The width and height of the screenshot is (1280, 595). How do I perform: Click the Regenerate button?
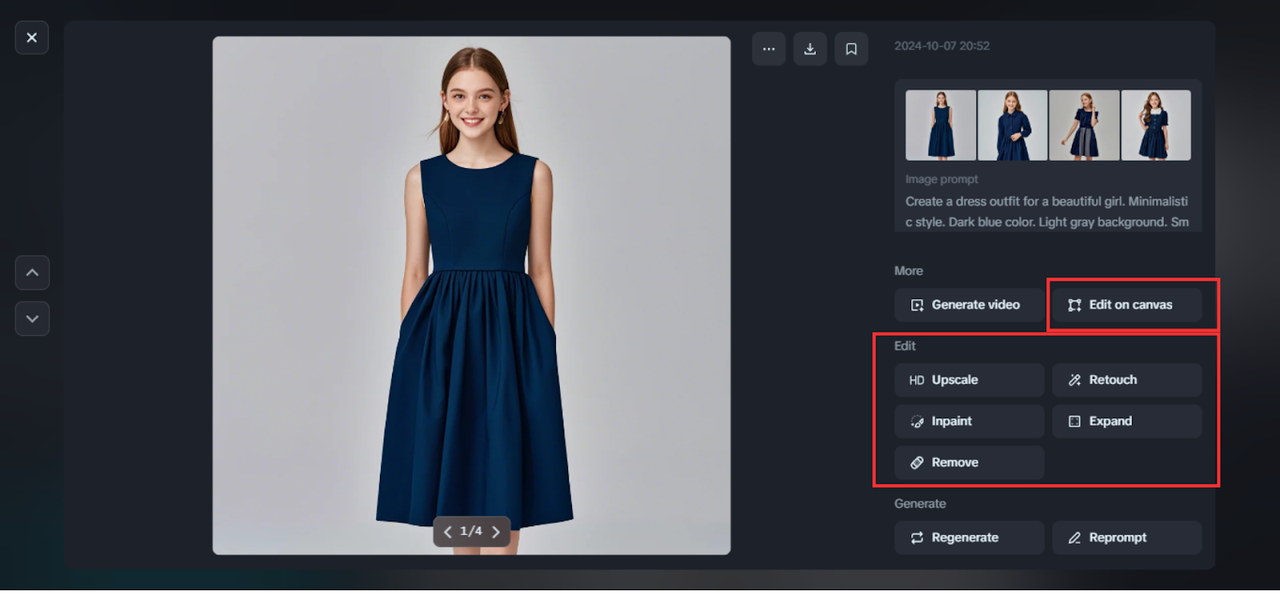[x=969, y=537]
